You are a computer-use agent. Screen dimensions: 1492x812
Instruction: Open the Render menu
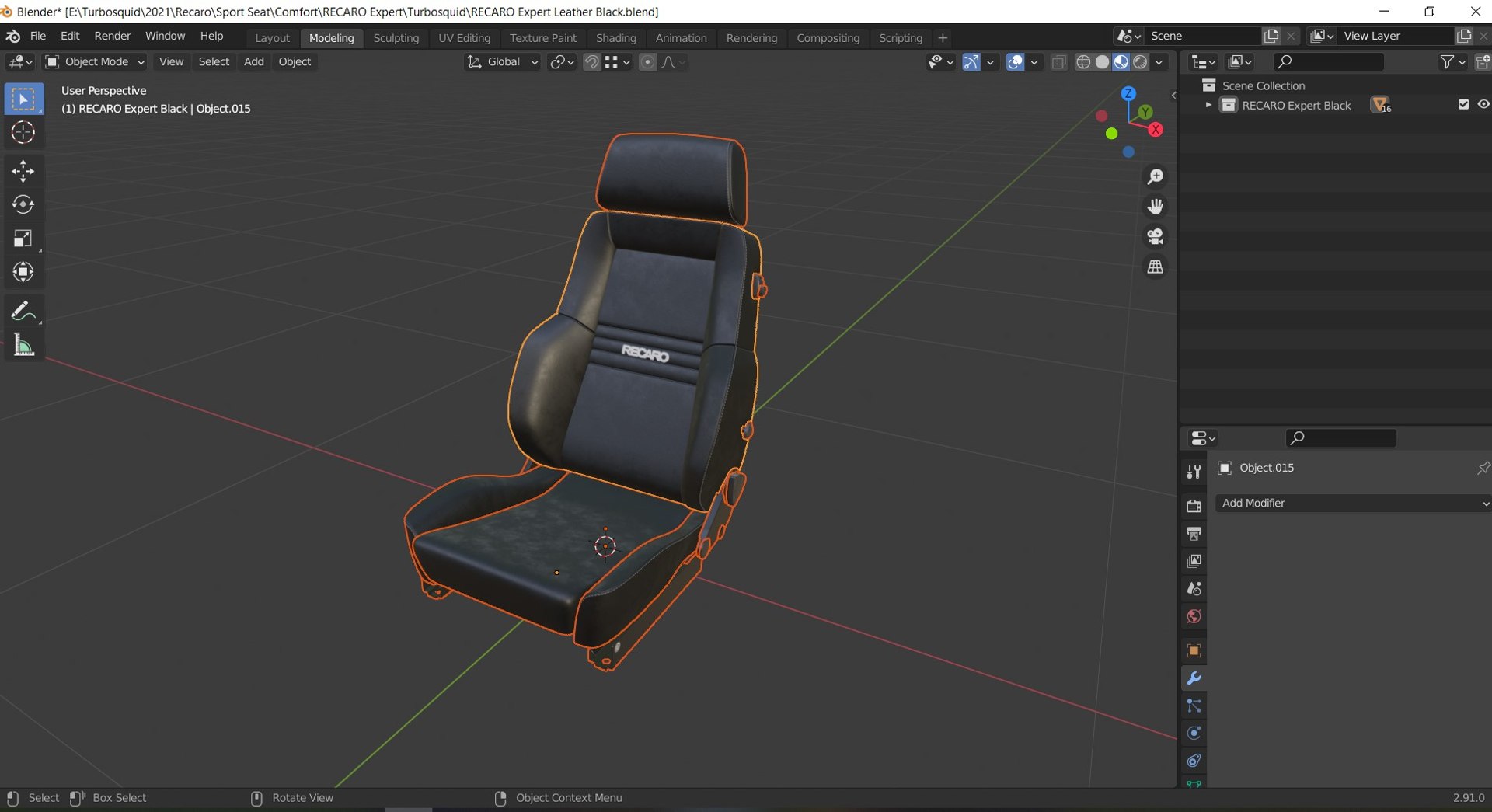point(113,37)
